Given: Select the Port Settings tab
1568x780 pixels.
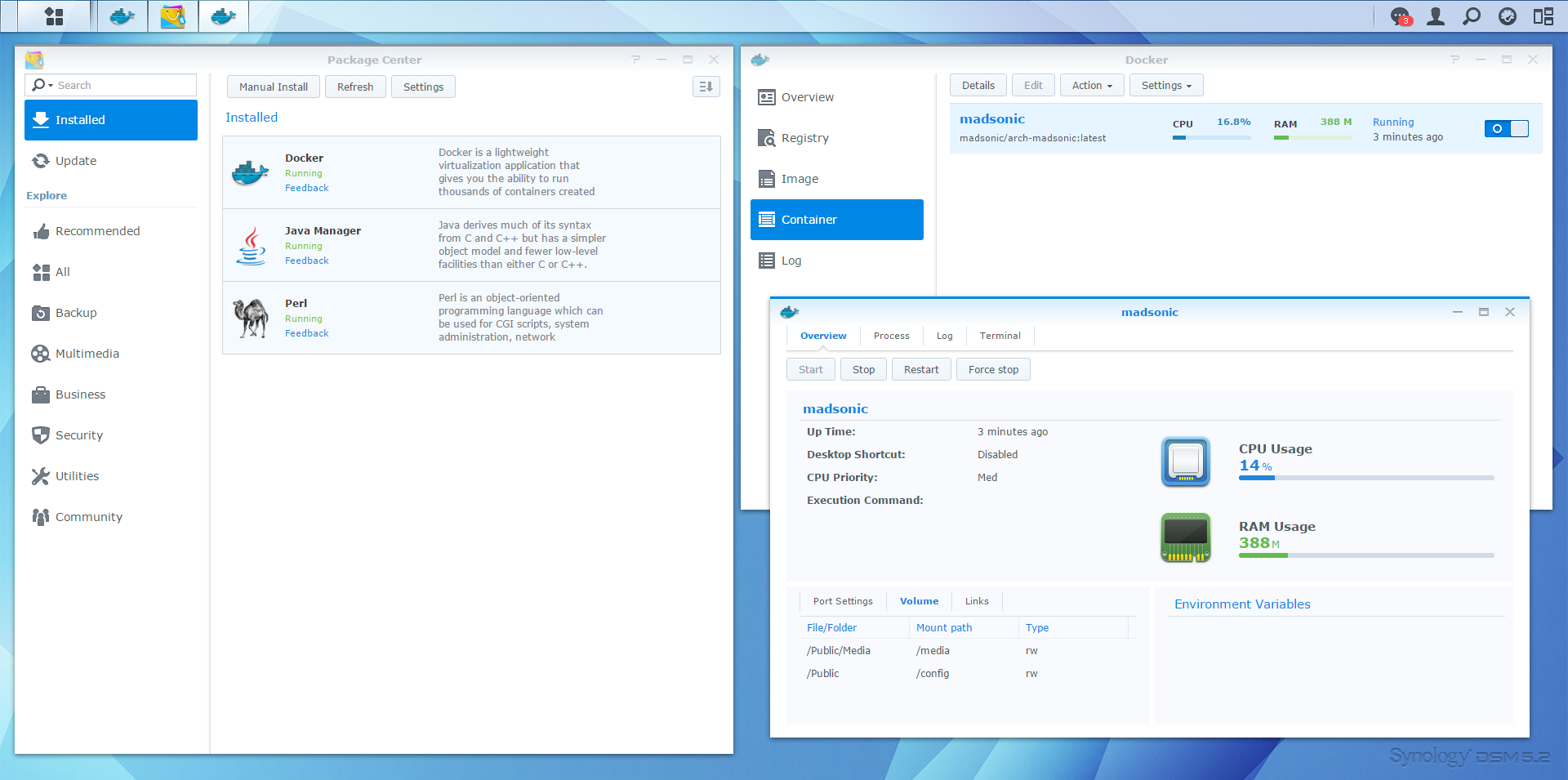Looking at the screenshot, I should click(842, 601).
